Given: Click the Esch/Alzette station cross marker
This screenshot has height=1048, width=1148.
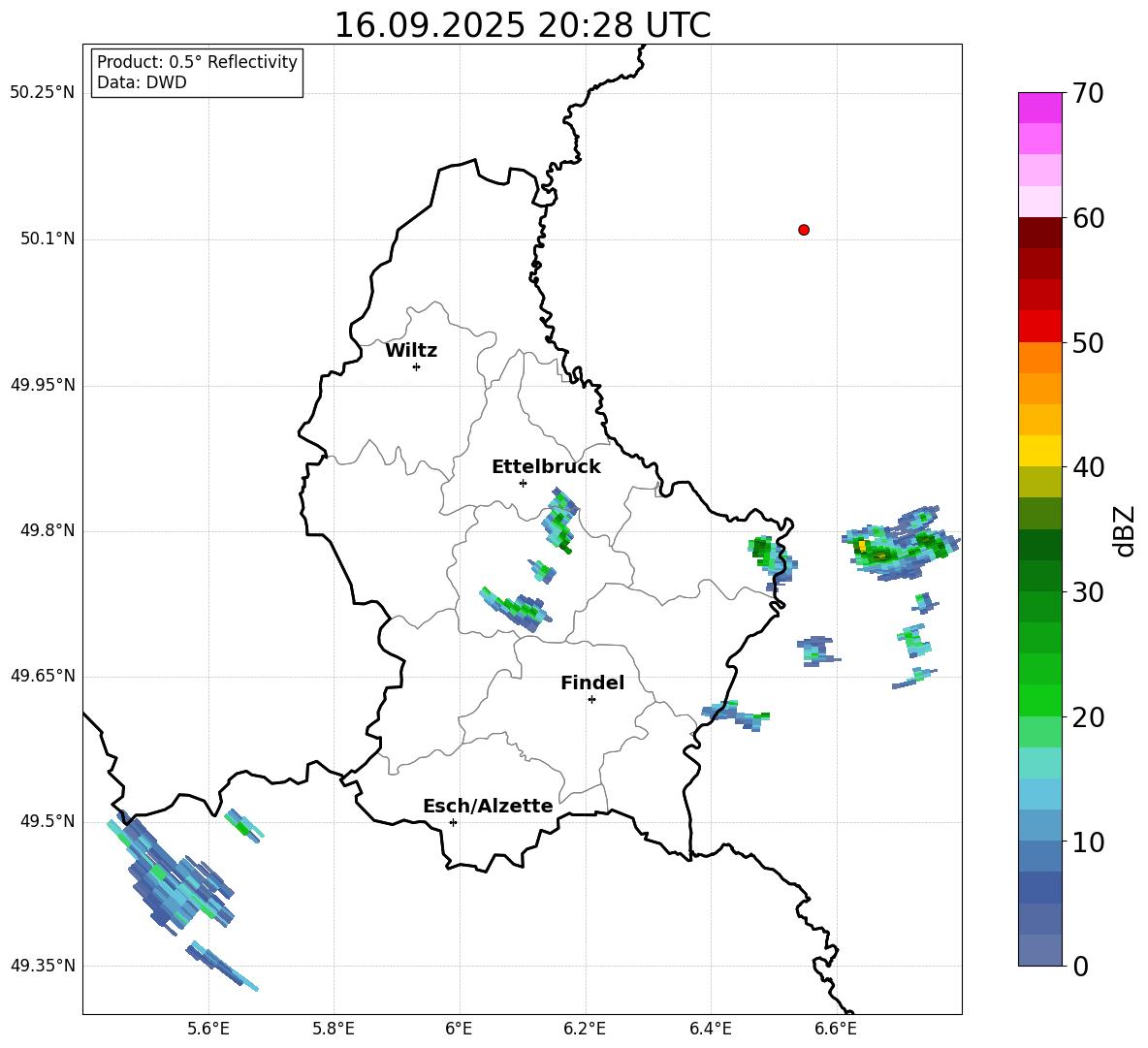Looking at the screenshot, I should [x=453, y=822].
